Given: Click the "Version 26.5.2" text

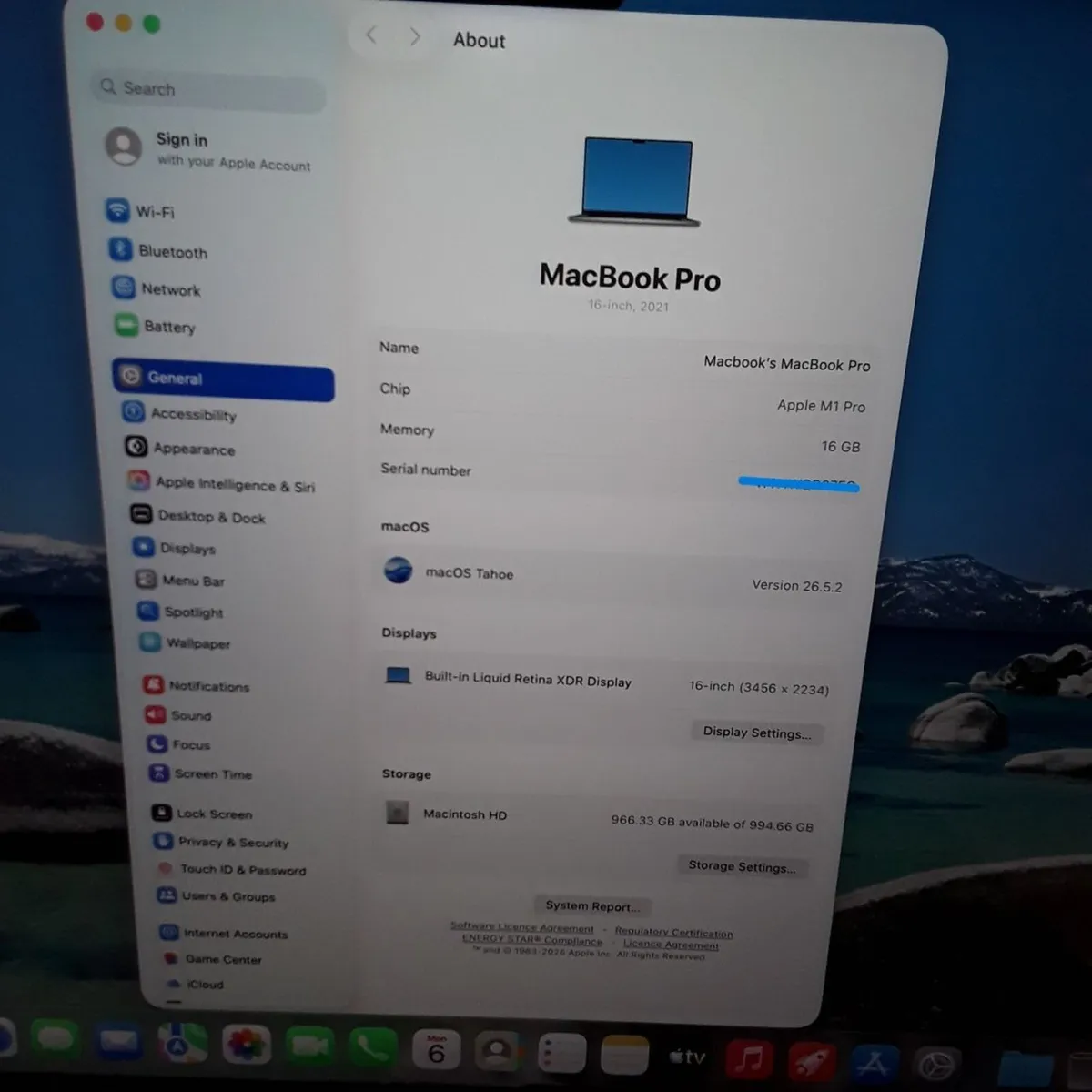Looking at the screenshot, I should (796, 585).
